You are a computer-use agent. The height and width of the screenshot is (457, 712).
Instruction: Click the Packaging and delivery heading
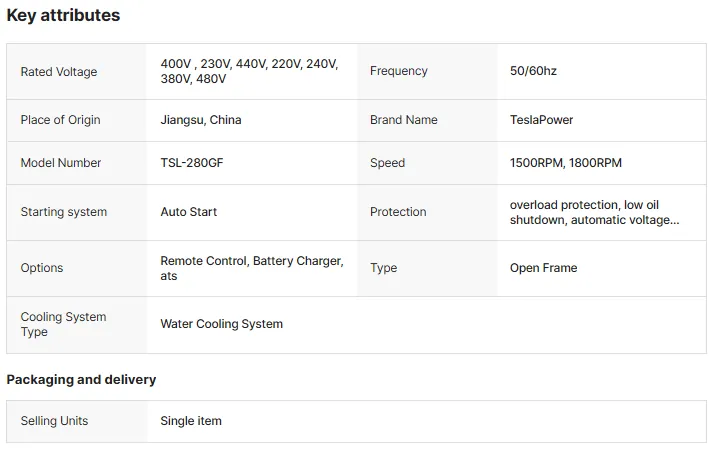coord(81,379)
